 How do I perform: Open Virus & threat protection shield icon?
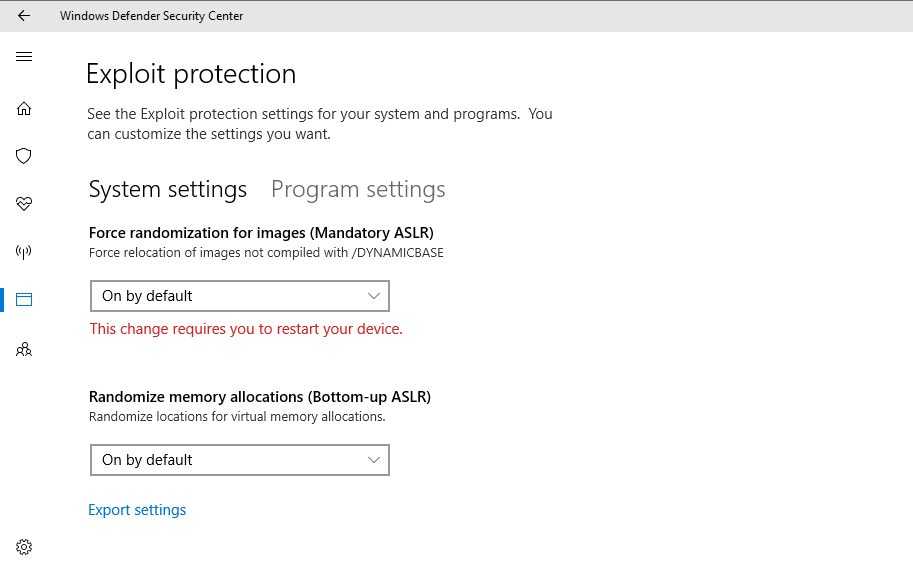click(24, 156)
